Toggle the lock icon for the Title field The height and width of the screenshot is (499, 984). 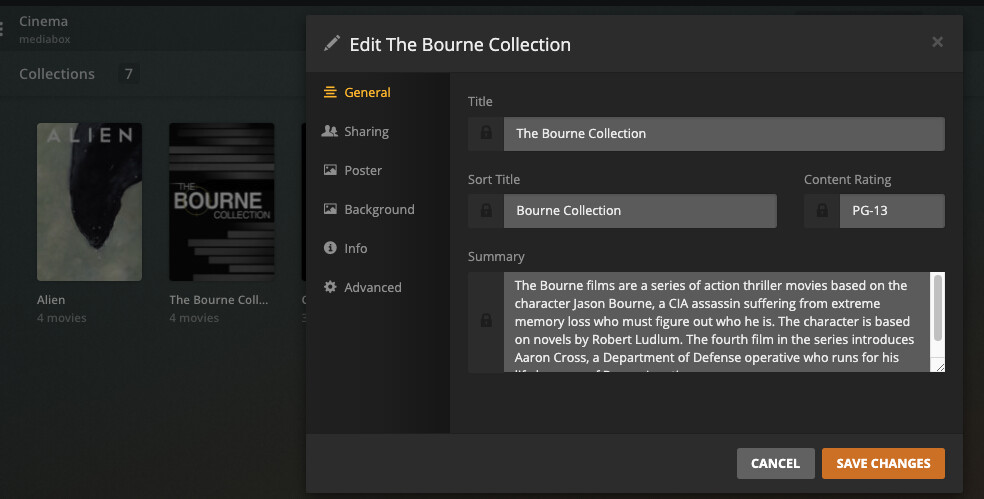pyautogui.click(x=486, y=133)
